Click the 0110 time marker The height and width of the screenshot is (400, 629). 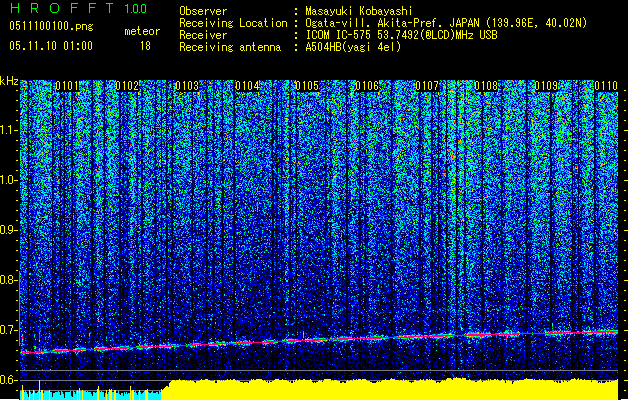pyautogui.click(x=605, y=87)
